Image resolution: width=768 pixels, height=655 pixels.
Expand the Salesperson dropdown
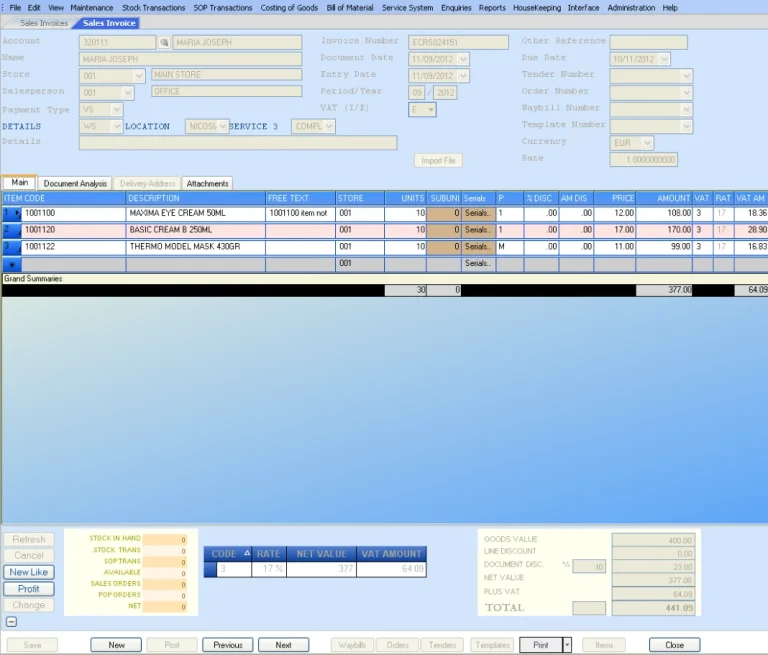click(127, 93)
